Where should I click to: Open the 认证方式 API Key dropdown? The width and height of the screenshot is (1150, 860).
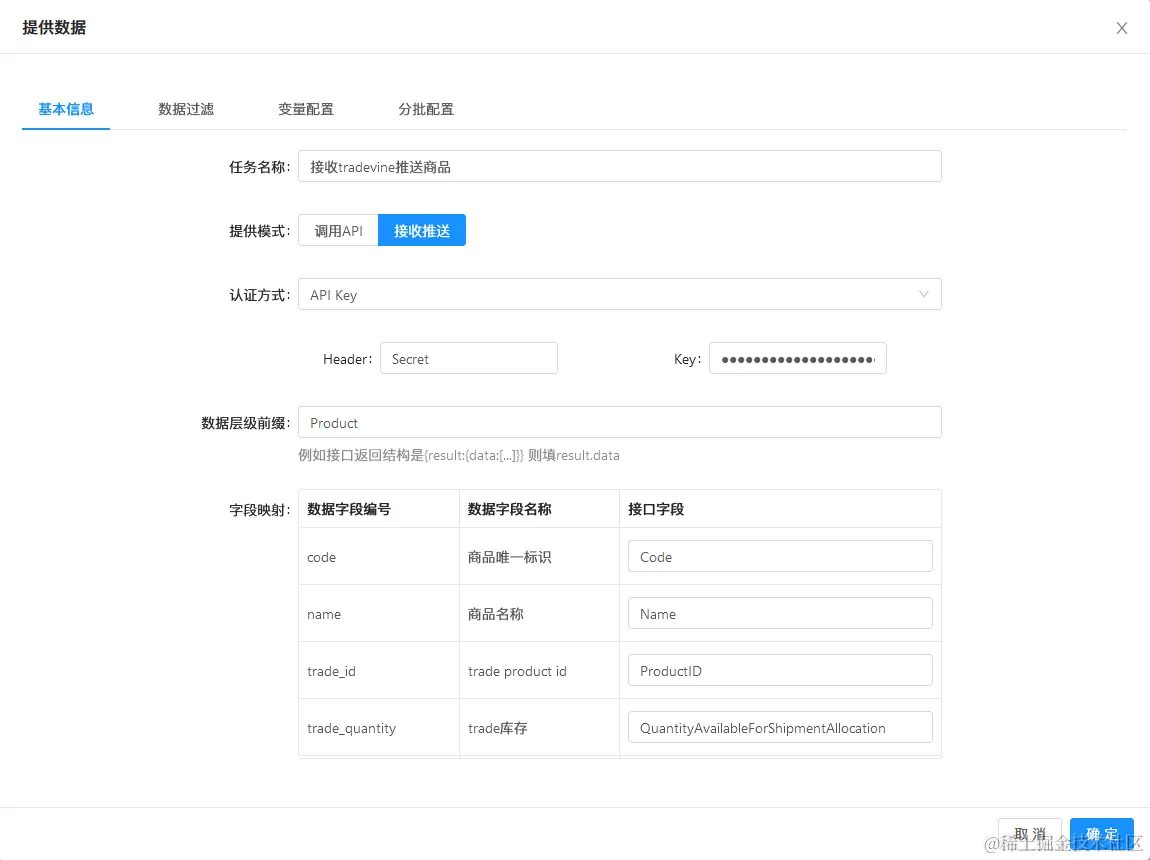click(x=620, y=294)
